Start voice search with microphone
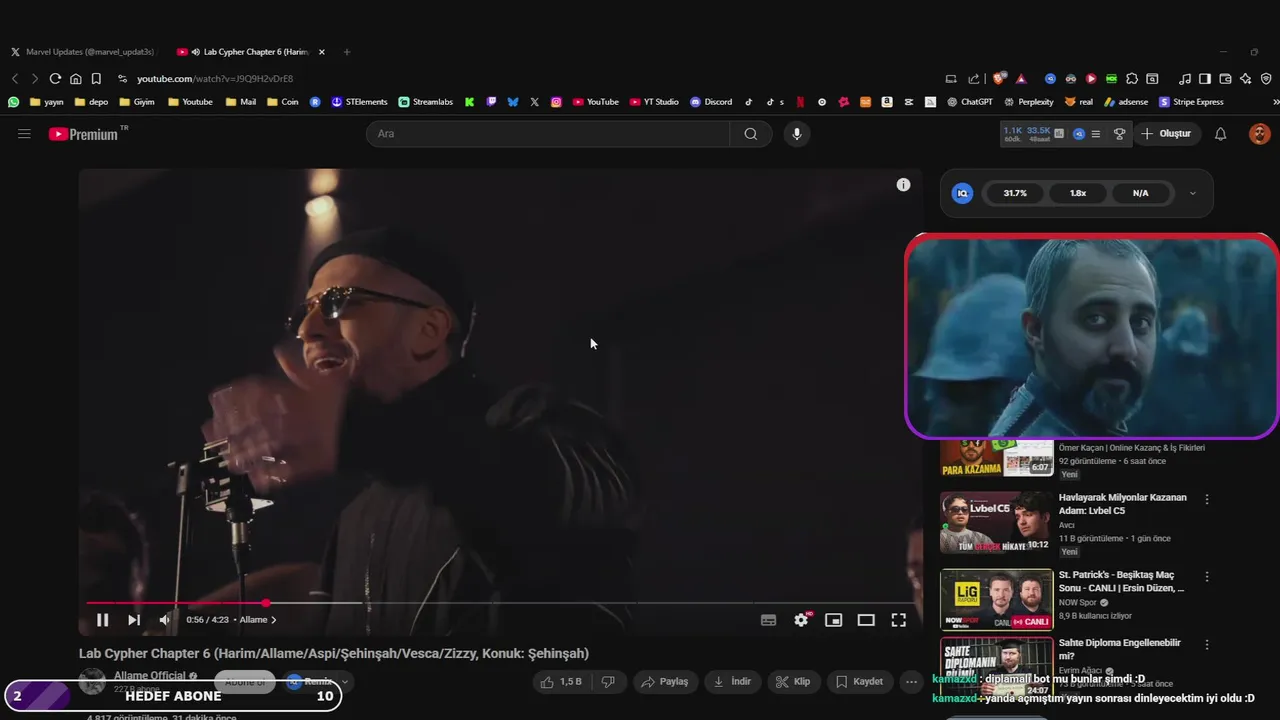Image resolution: width=1280 pixels, height=720 pixels. [x=796, y=134]
